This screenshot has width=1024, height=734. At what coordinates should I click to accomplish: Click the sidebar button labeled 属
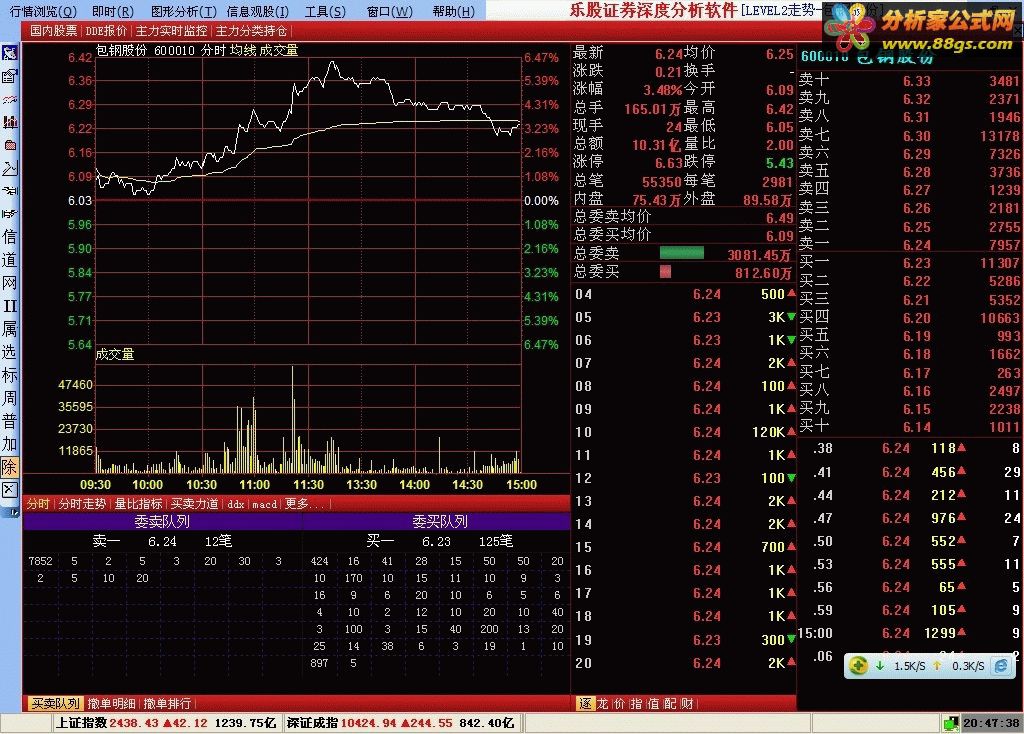coord(9,328)
